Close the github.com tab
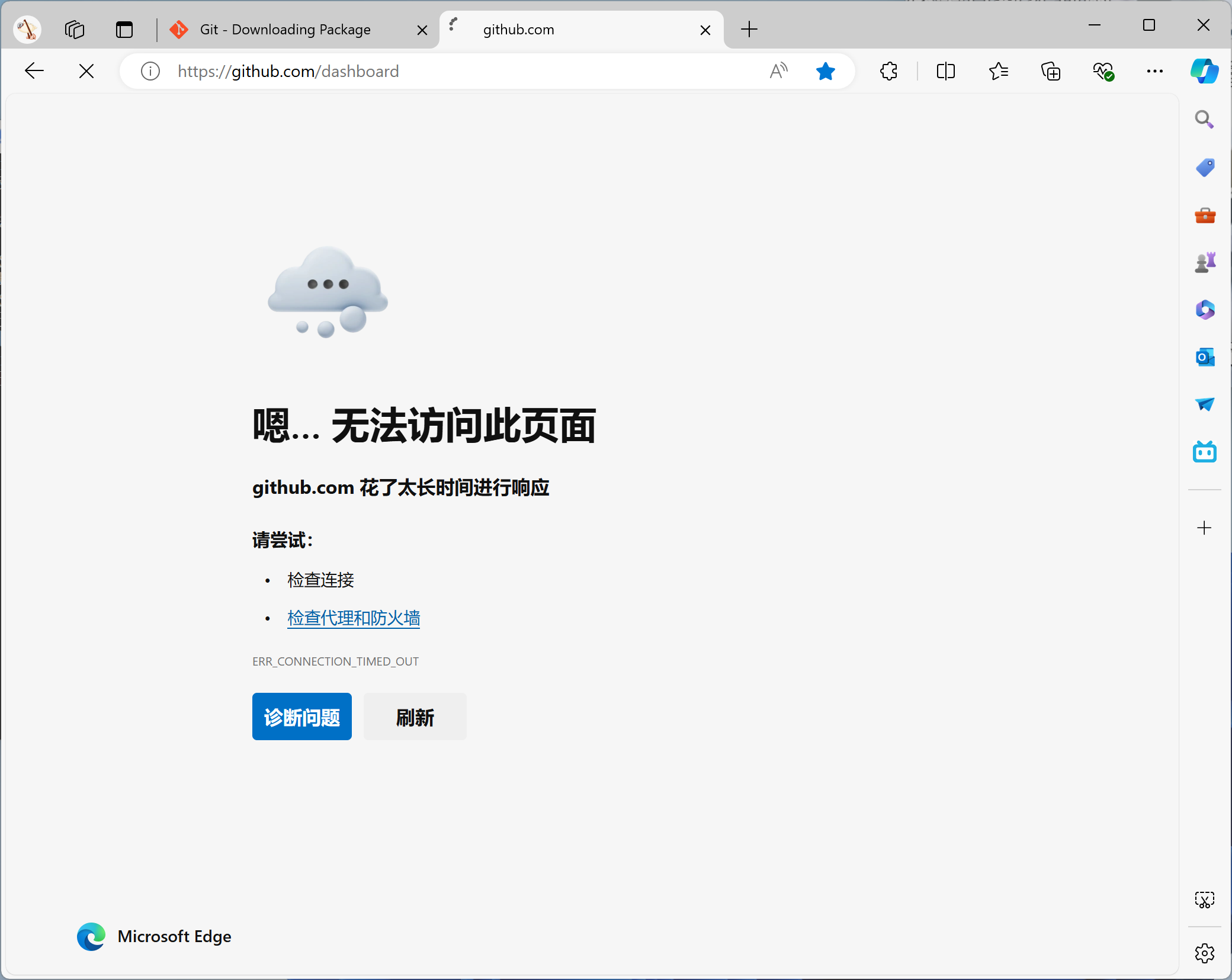Image resolution: width=1232 pixels, height=980 pixels. [x=705, y=30]
